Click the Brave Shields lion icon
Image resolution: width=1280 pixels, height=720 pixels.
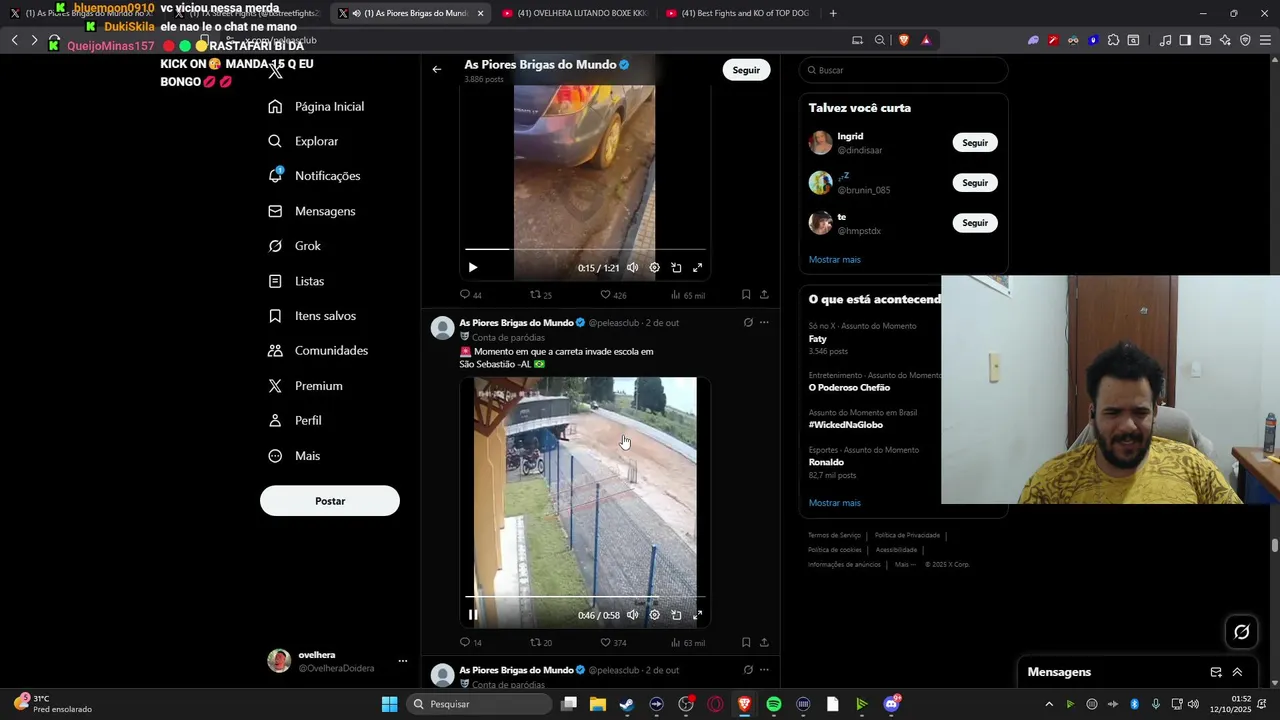[904, 40]
